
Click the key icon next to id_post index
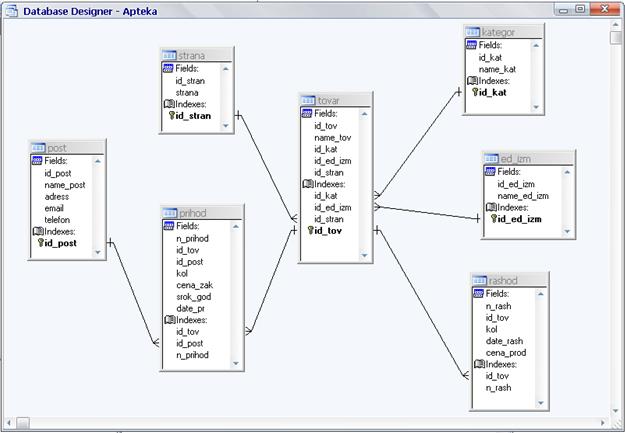(x=40, y=243)
